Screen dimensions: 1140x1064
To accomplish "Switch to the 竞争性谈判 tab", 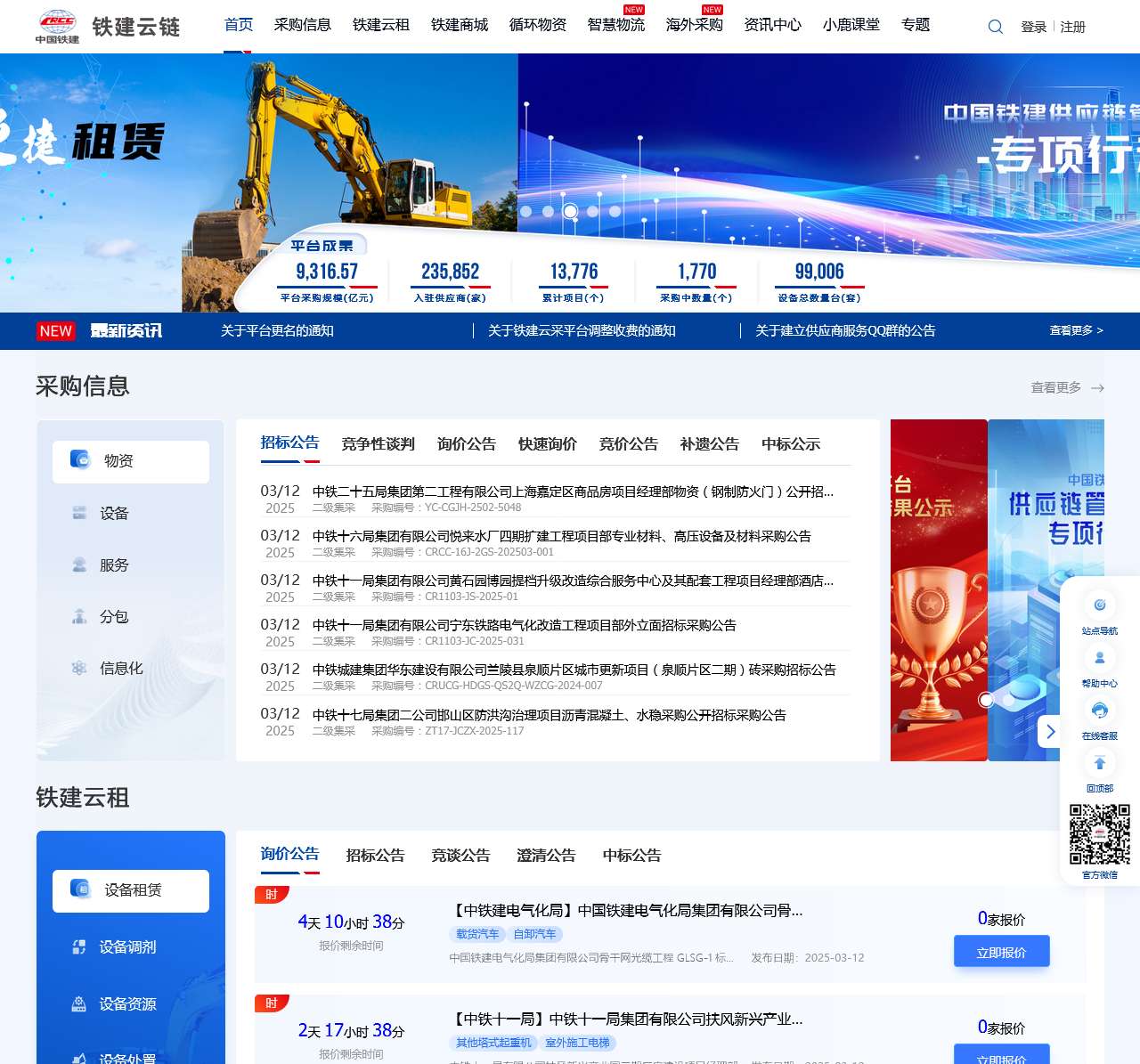I will [379, 444].
